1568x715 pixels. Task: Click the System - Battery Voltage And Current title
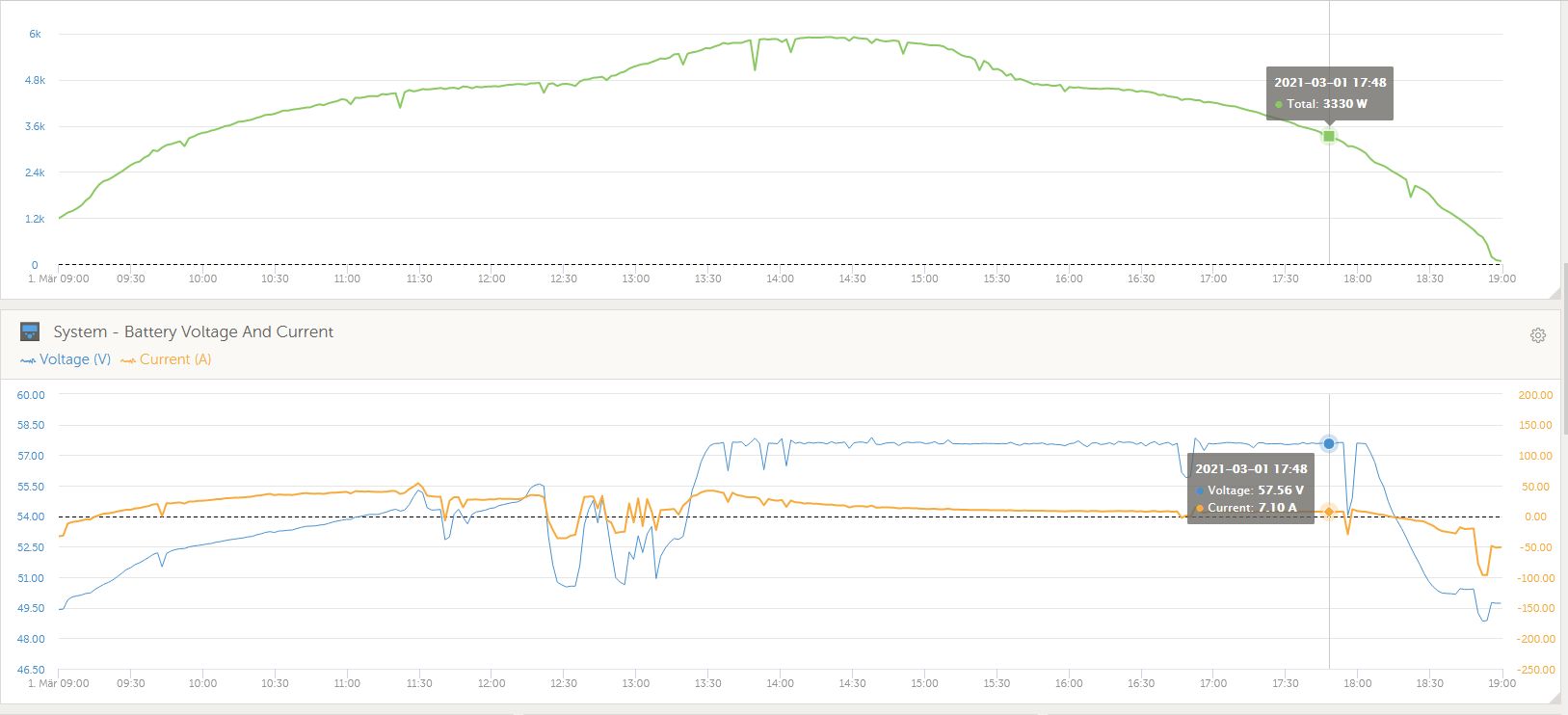(193, 331)
